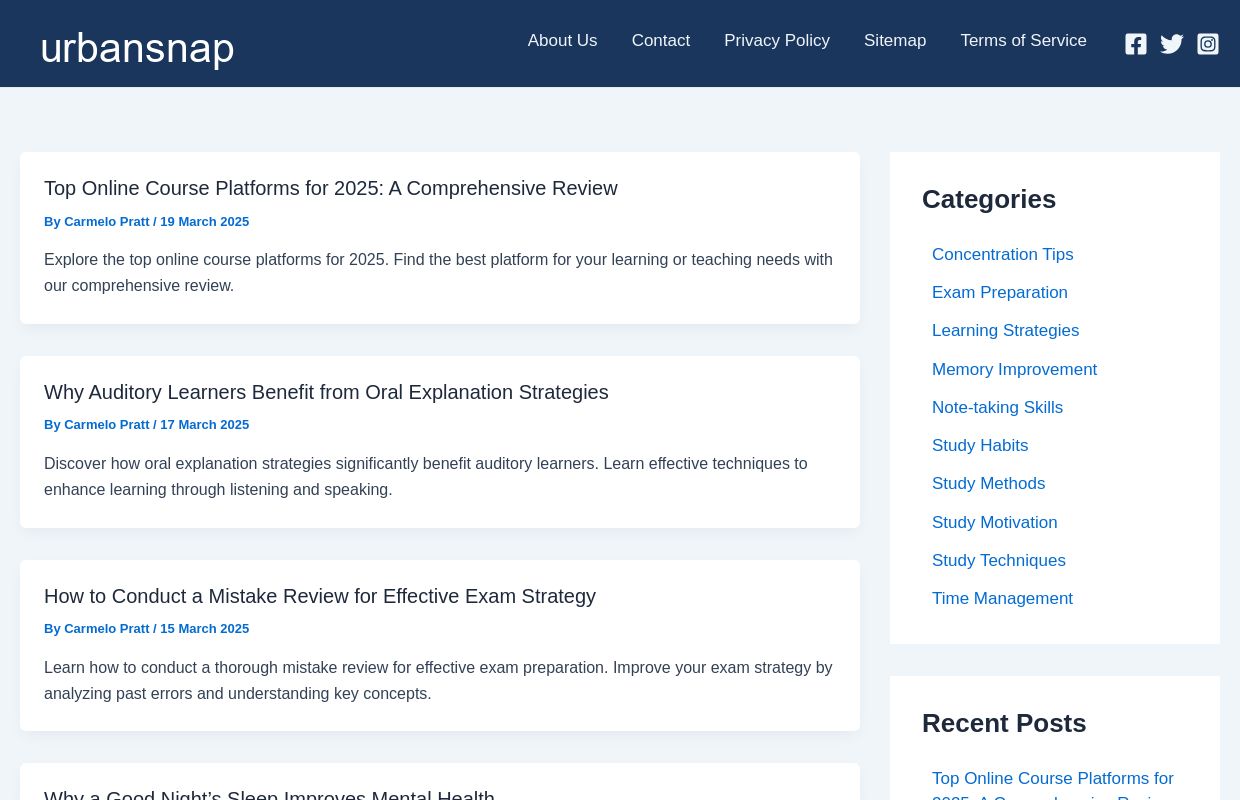This screenshot has height=800, width=1240.
Task: Click the Recent Posts heading
Action: click(x=1004, y=723)
